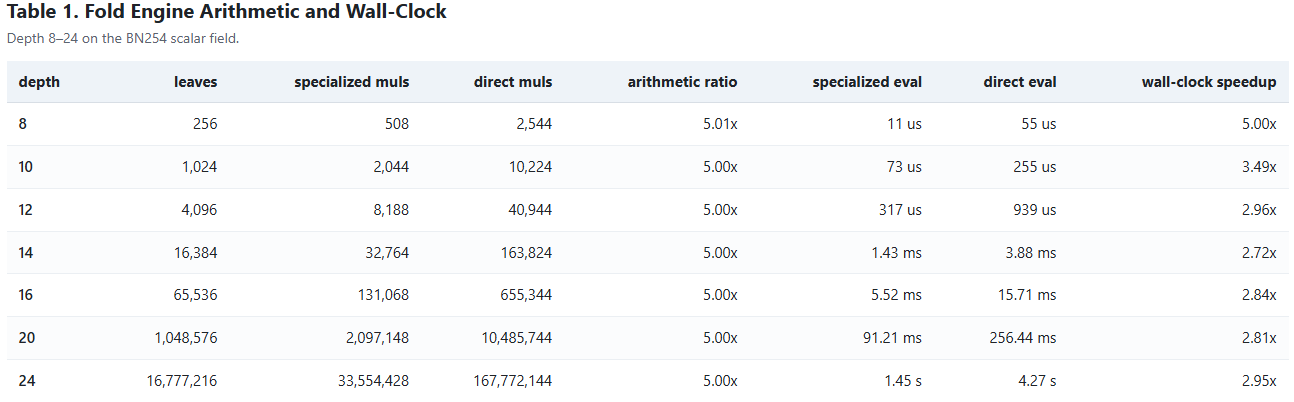The height and width of the screenshot is (402, 1294).
Task: Select the "direct muls" column header
Action: [512, 82]
